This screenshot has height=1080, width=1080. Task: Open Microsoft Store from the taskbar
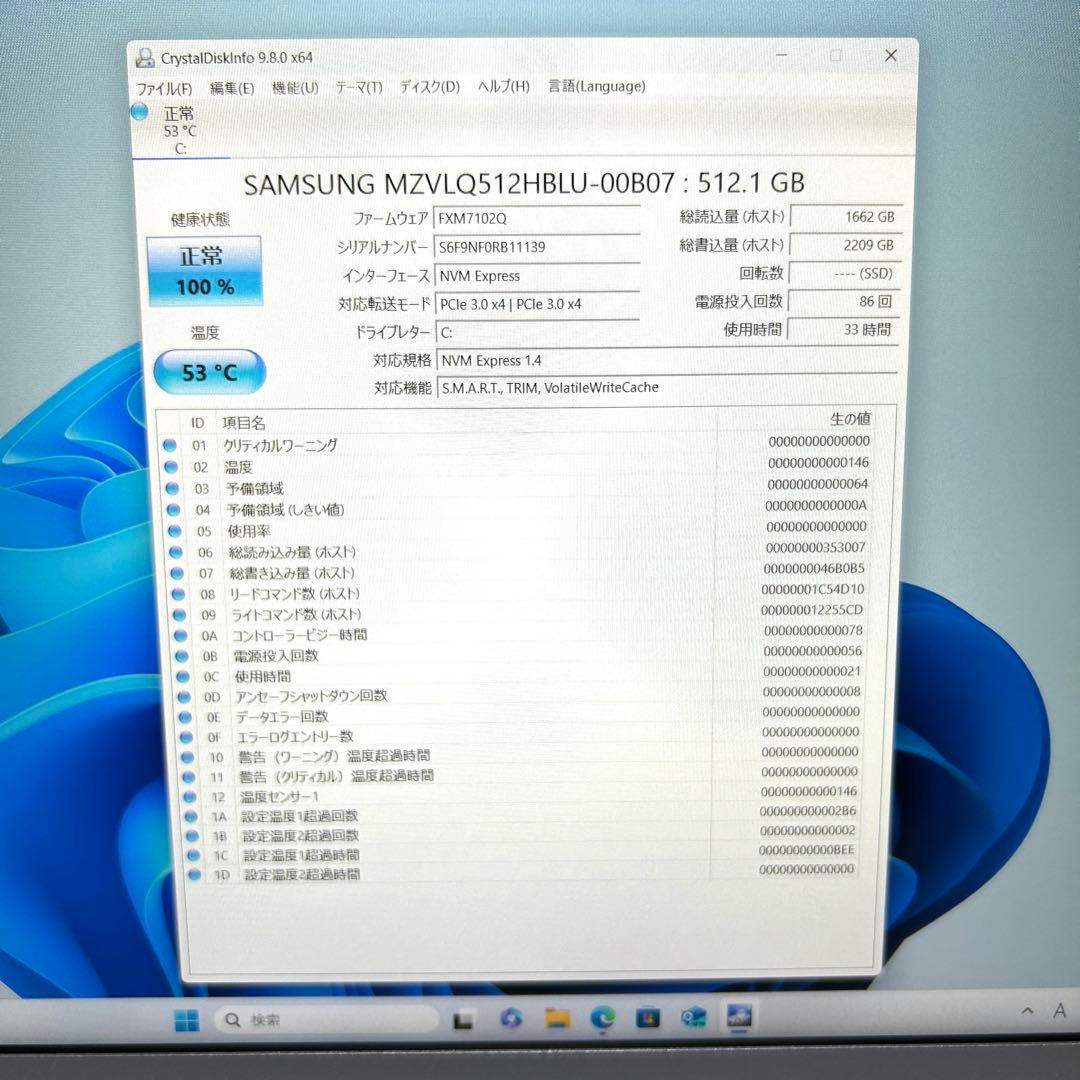[647, 1017]
